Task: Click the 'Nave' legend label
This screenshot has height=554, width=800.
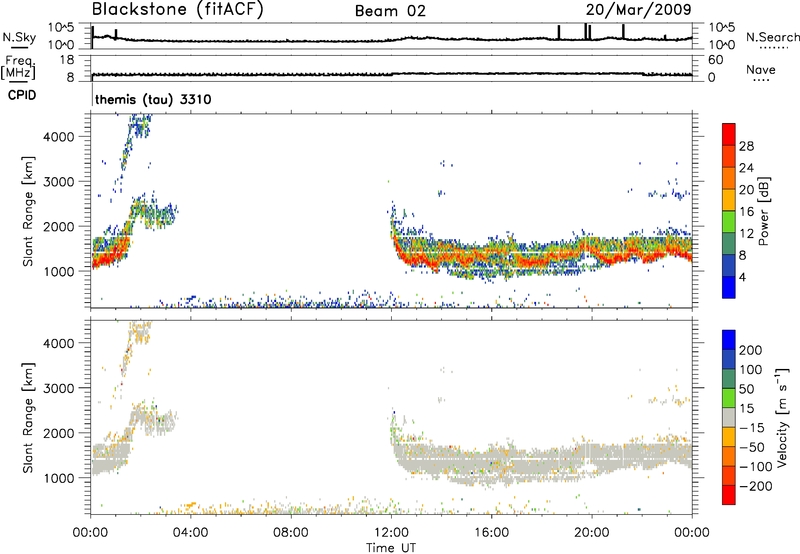Action: point(761,69)
